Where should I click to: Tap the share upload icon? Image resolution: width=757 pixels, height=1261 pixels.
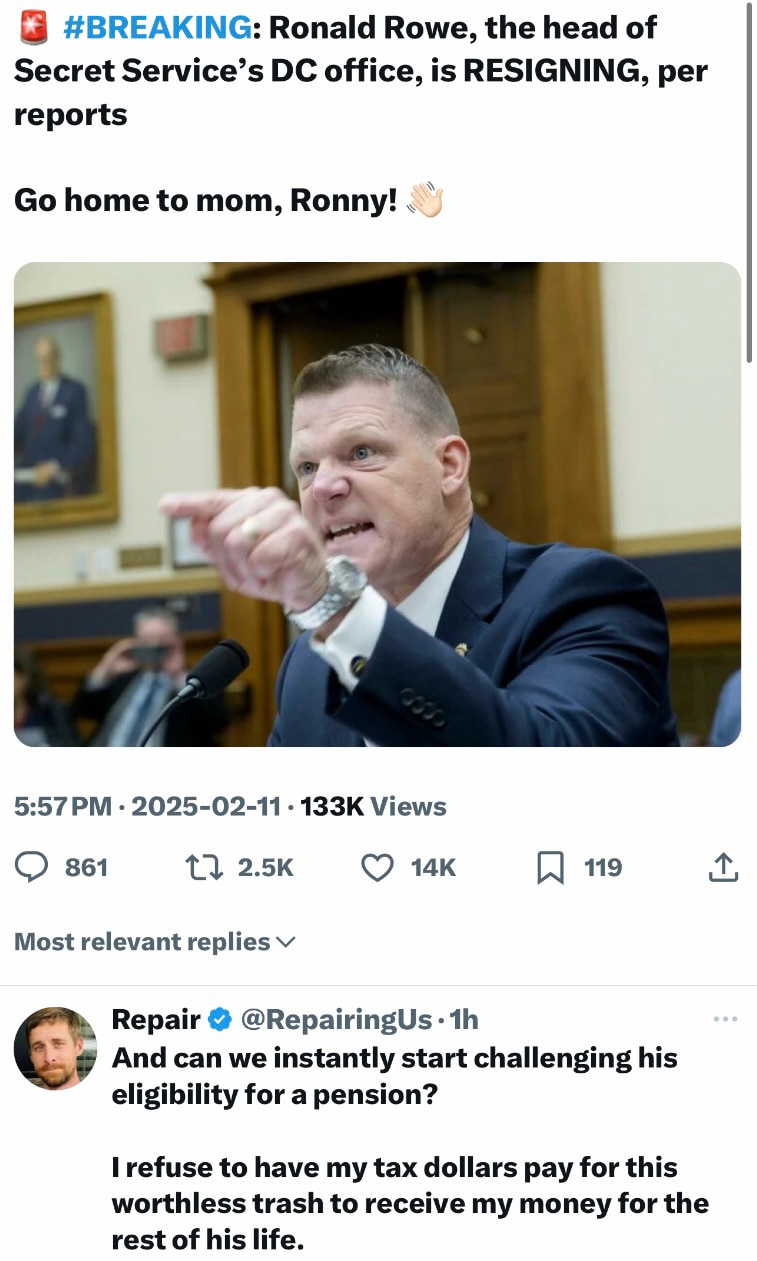[x=723, y=867]
